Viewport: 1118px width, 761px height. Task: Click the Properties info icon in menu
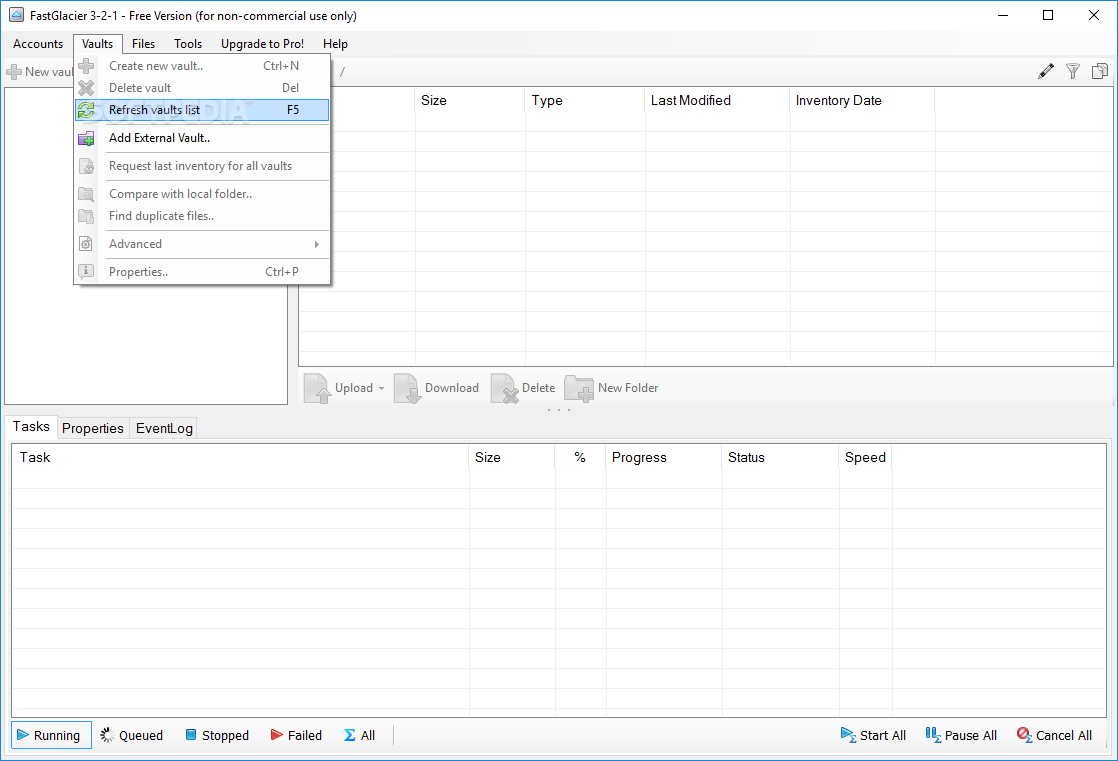pyautogui.click(x=86, y=272)
